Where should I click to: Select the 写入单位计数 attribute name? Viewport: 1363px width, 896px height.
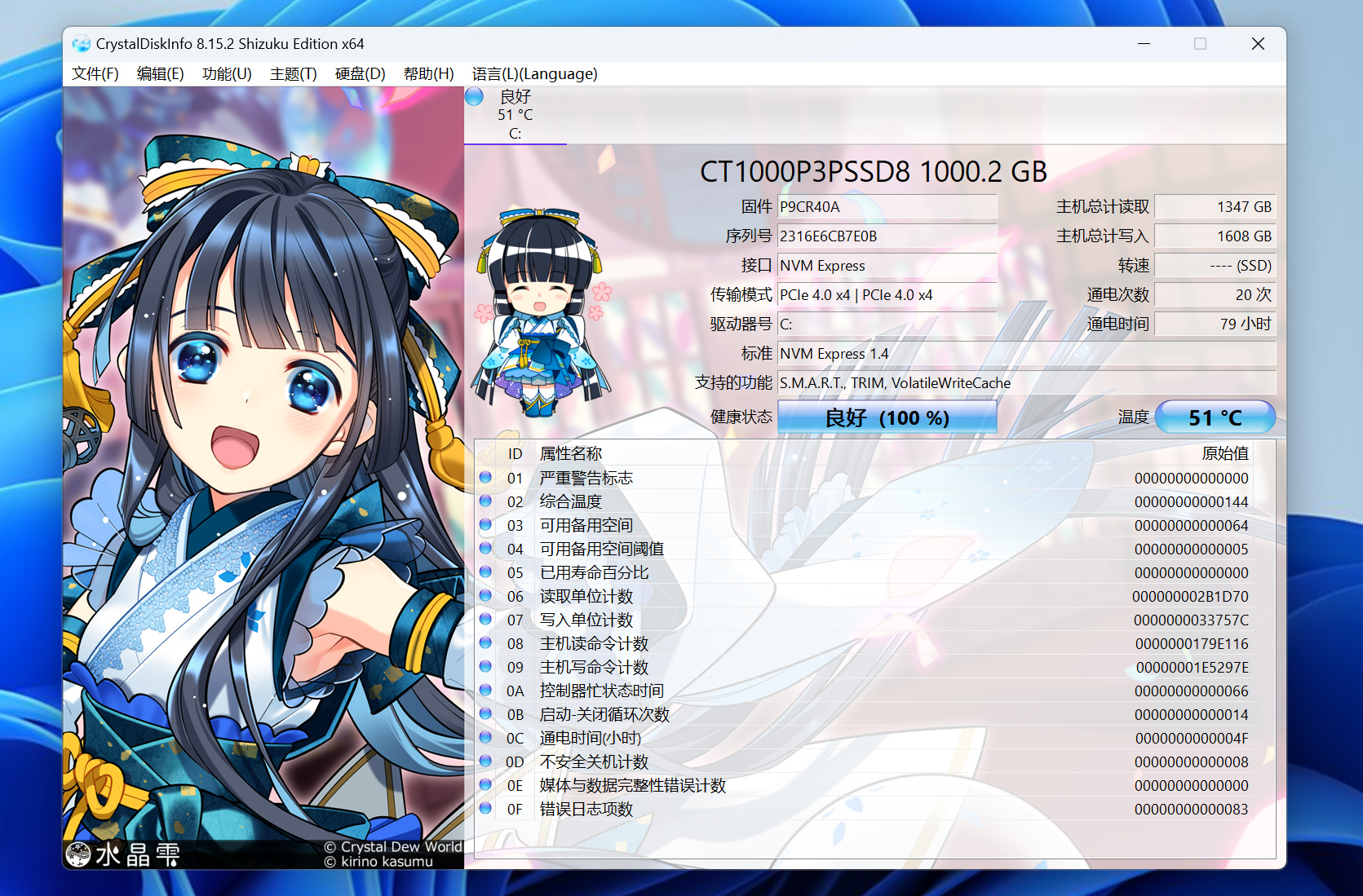[x=586, y=620]
